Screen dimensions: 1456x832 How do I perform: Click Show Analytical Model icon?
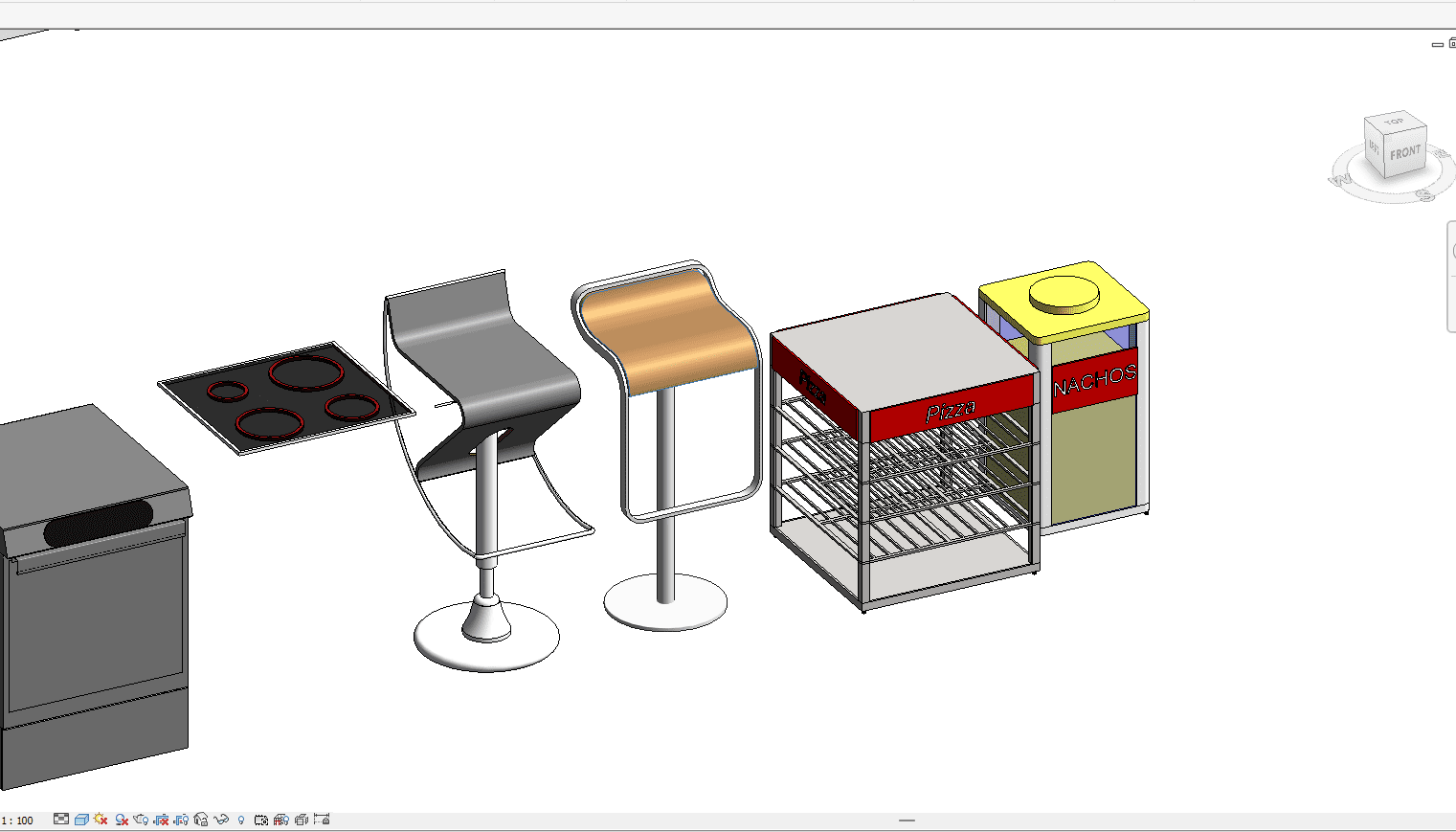pyautogui.click(x=281, y=820)
